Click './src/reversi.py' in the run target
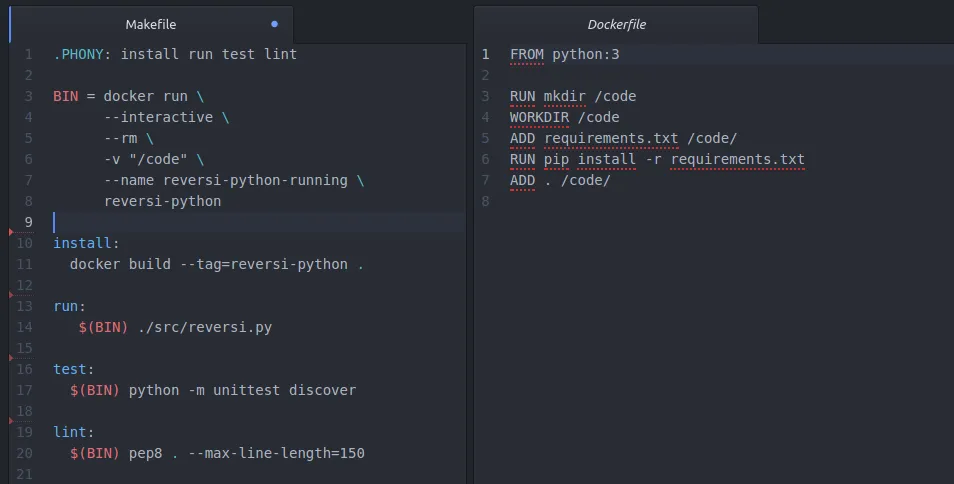 tap(204, 327)
